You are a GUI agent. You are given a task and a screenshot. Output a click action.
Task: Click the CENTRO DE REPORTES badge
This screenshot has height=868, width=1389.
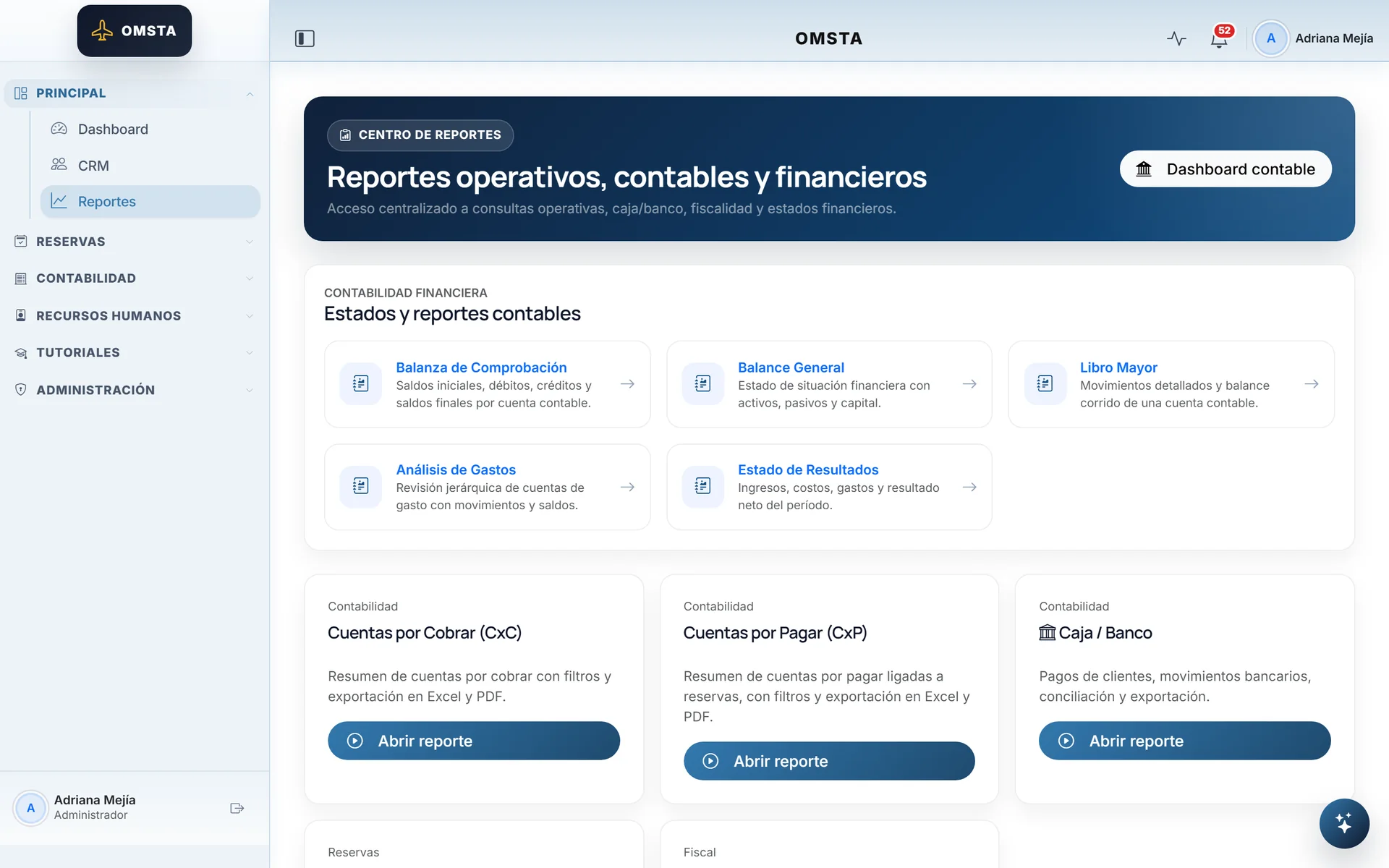[x=420, y=135]
